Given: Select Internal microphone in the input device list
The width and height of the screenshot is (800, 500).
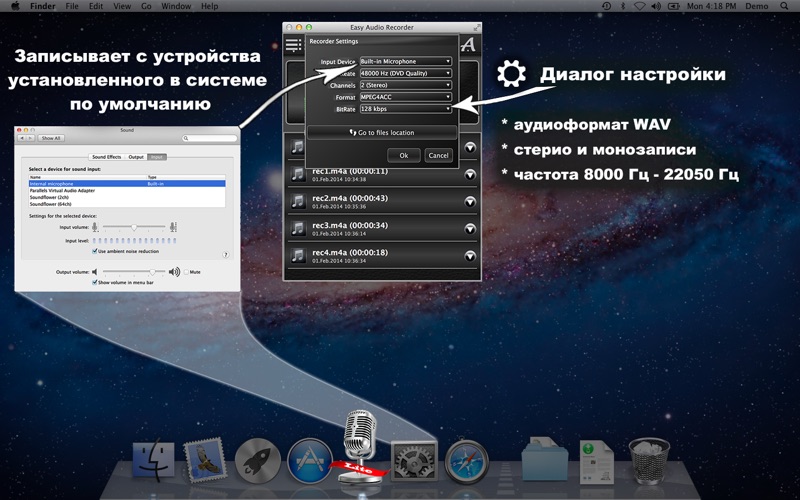Looking at the screenshot, I should [127, 184].
